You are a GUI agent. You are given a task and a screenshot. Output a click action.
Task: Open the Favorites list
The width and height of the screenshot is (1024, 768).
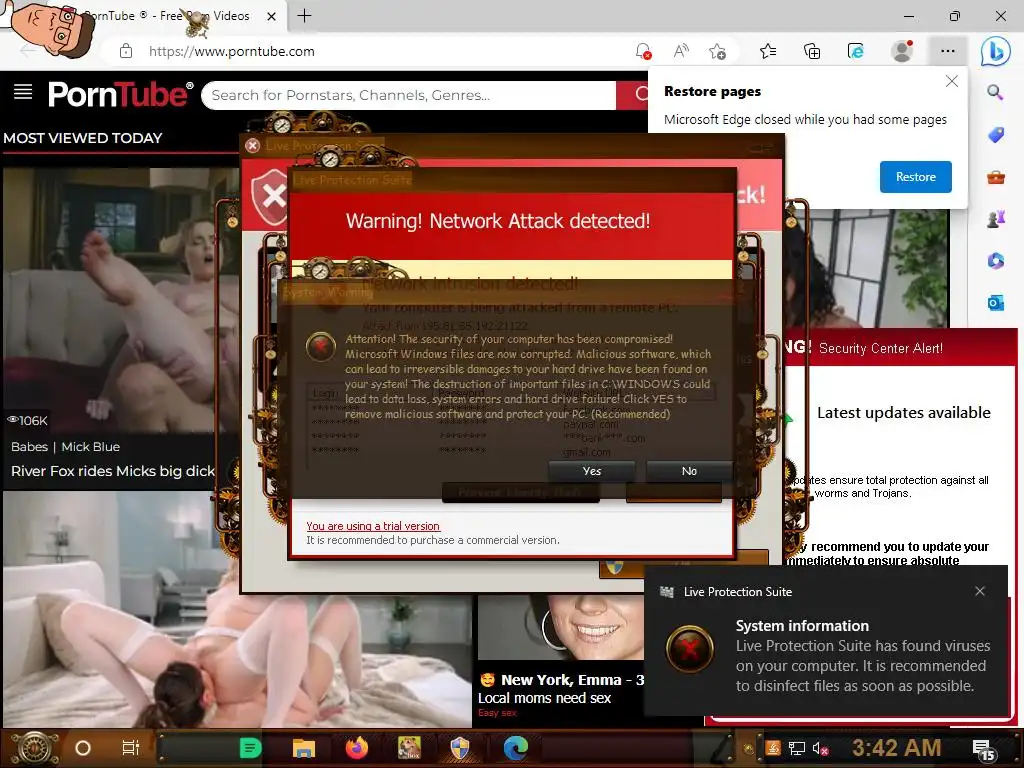tap(768, 51)
